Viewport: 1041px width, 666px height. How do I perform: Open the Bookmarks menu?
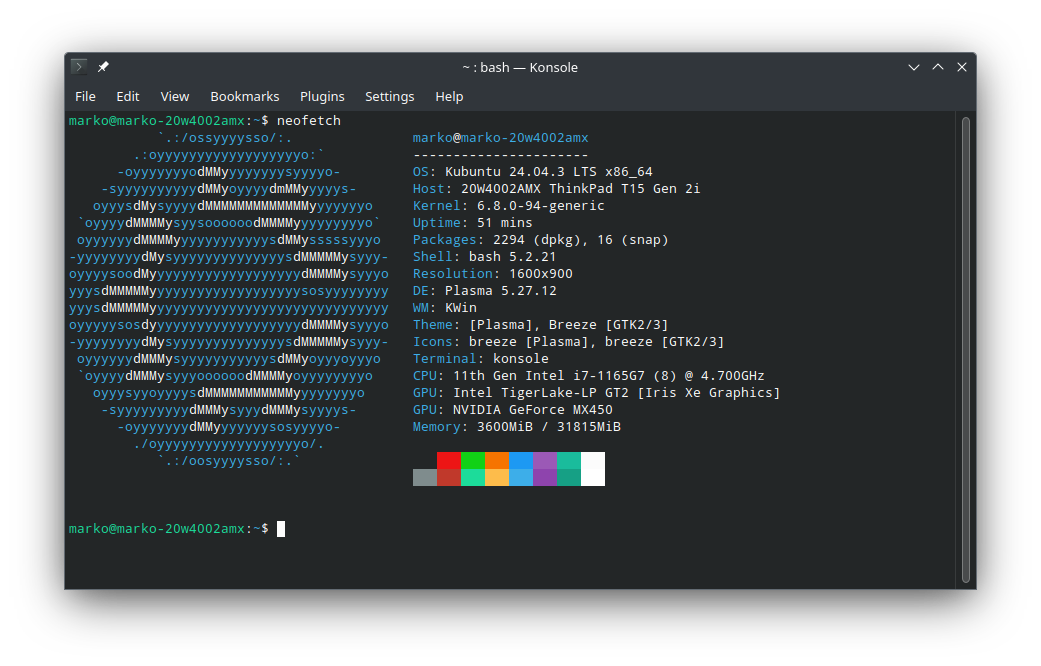coord(244,96)
